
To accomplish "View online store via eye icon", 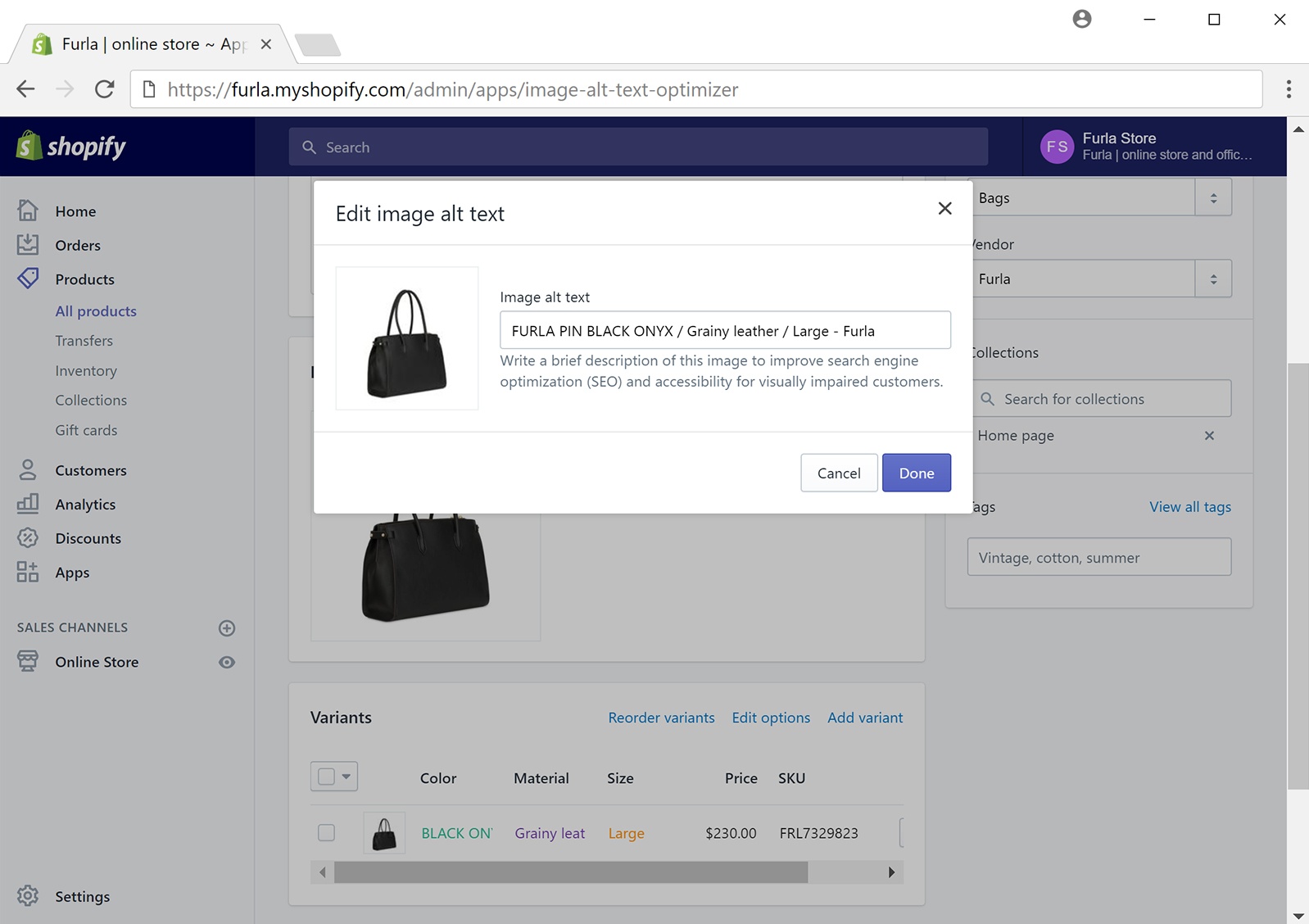I will click(227, 662).
